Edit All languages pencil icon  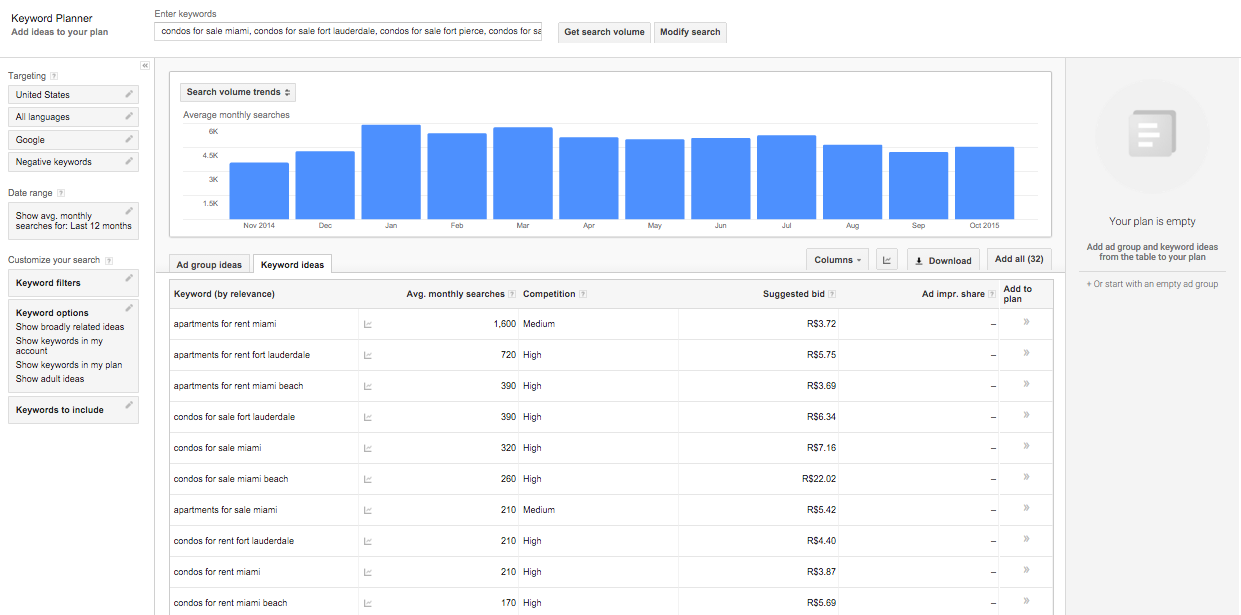(129, 117)
